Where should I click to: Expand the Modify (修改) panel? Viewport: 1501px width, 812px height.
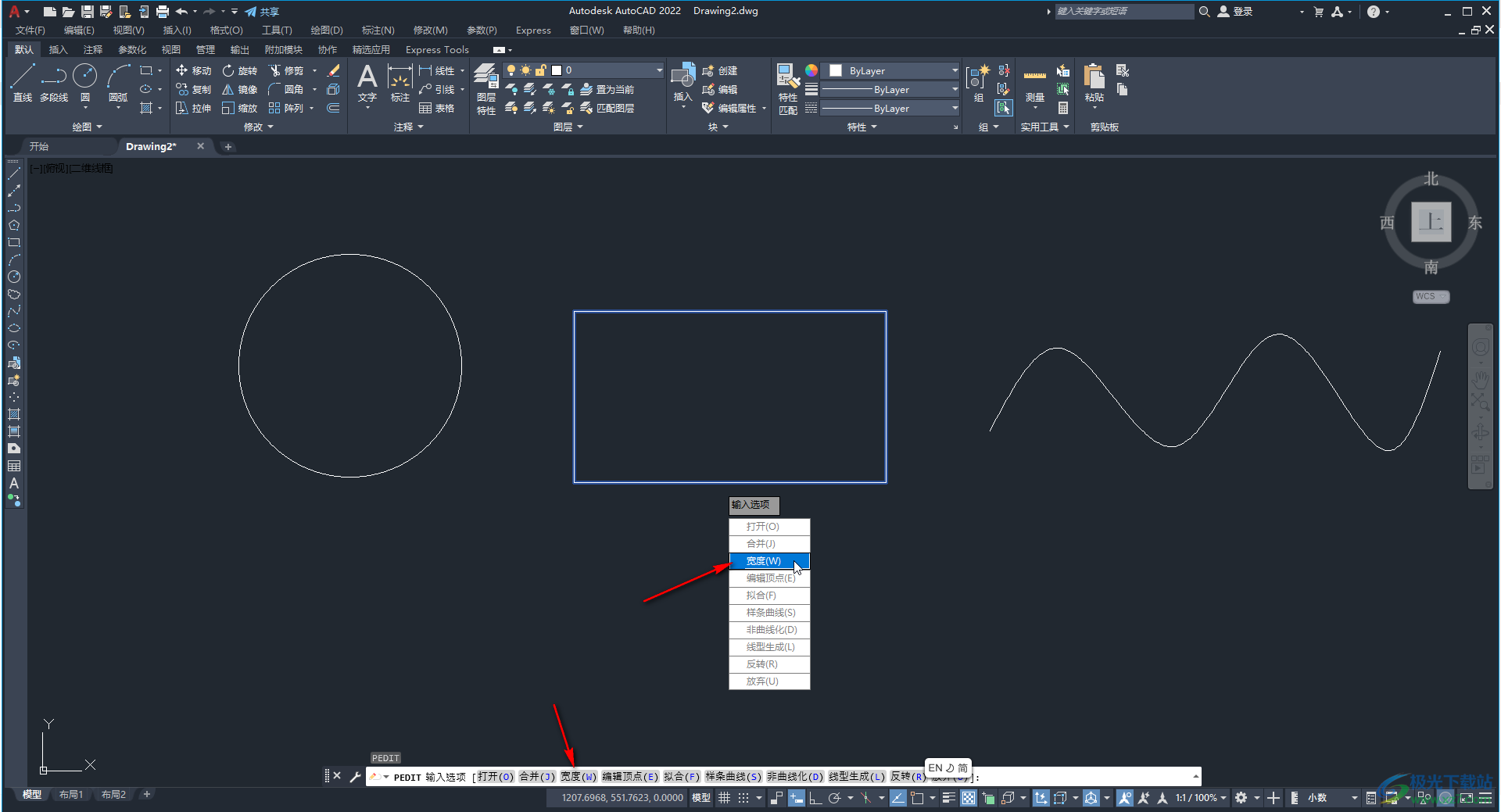[259, 127]
